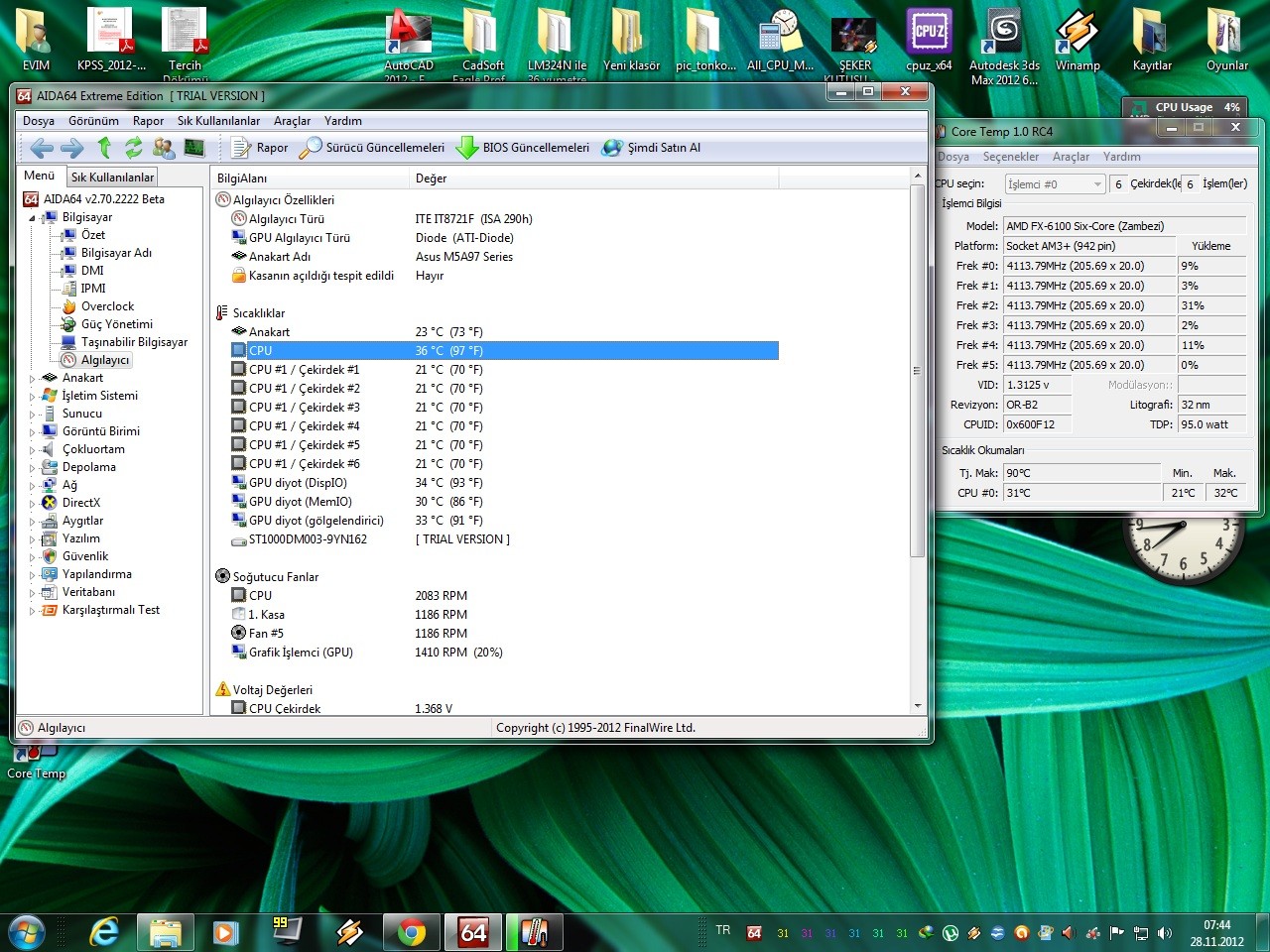Refresh sensor readings with green arrows icon
The width and height of the screenshot is (1270, 952).
133,148
